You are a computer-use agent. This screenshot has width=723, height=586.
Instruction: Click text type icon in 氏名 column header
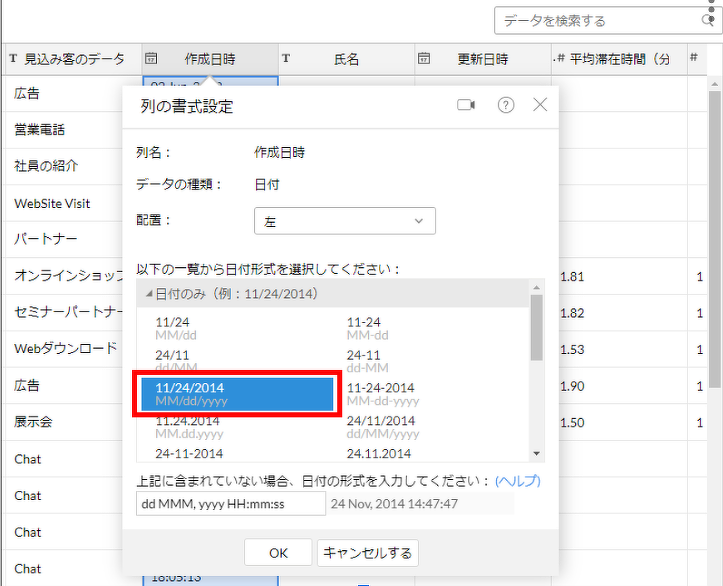point(286,59)
